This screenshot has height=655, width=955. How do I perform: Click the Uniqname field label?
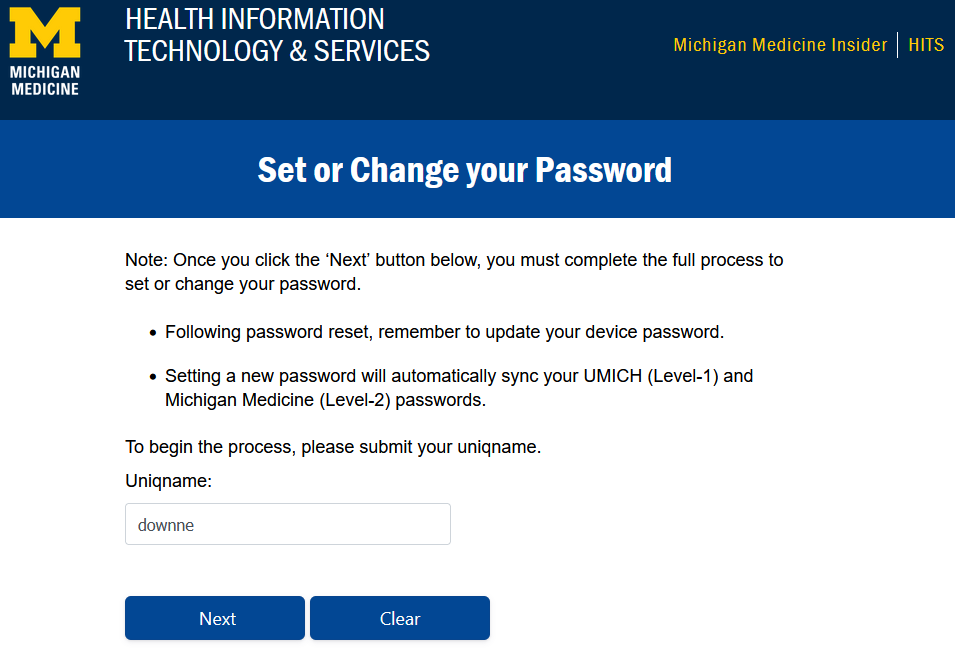click(169, 481)
